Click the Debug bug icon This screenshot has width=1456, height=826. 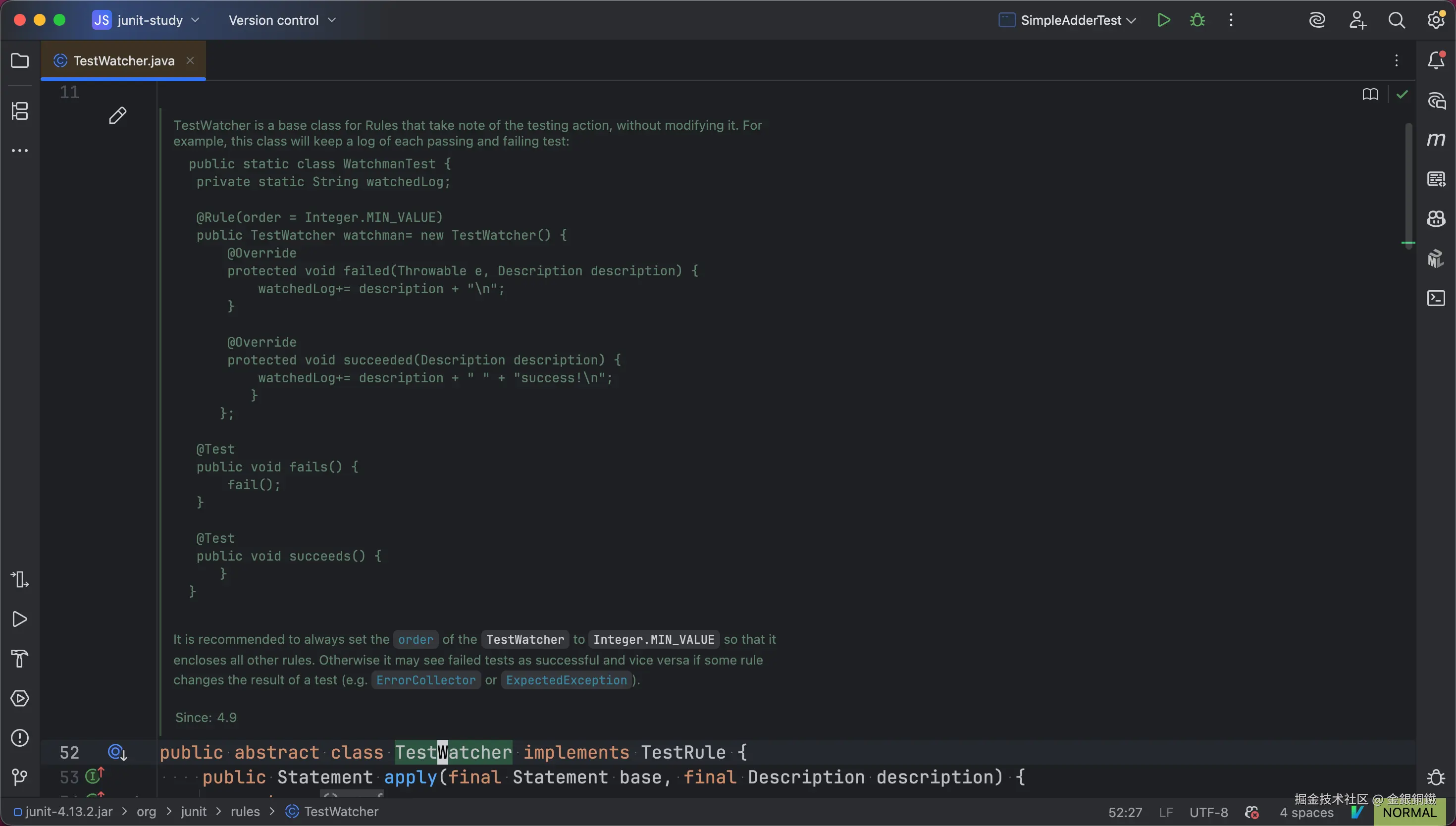point(1197,20)
